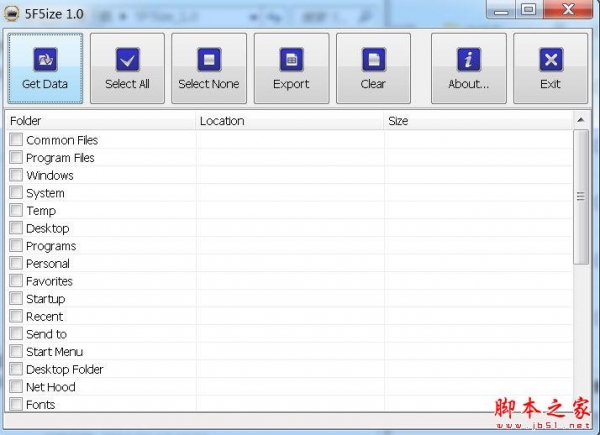Check the Personal checkbox

16,263
